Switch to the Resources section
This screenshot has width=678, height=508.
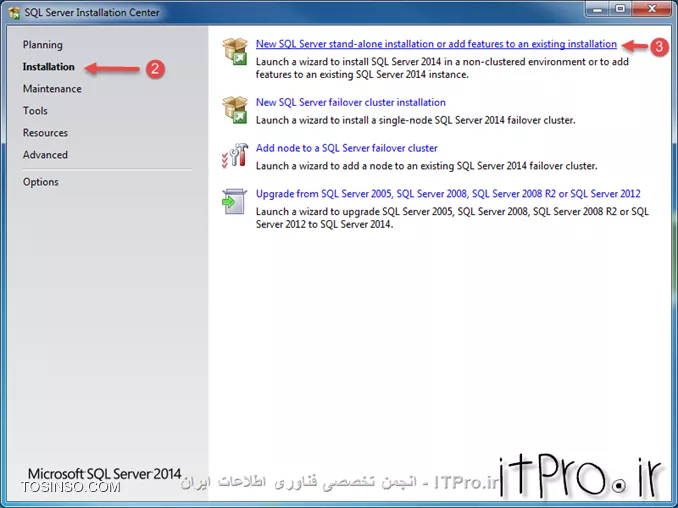pos(45,133)
